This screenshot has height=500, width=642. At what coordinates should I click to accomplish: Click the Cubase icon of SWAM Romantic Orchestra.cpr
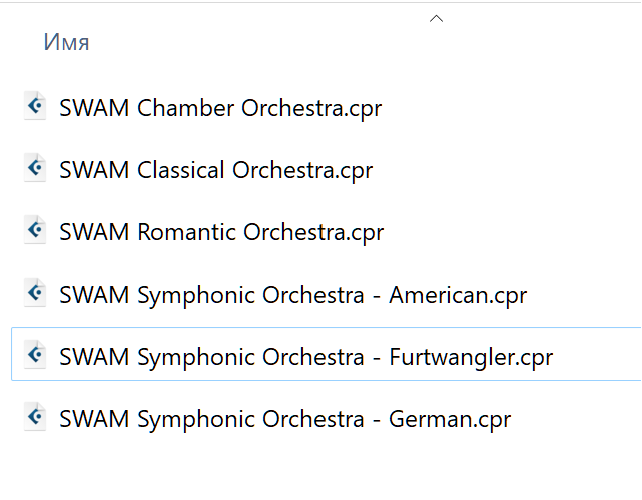tap(35, 230)
